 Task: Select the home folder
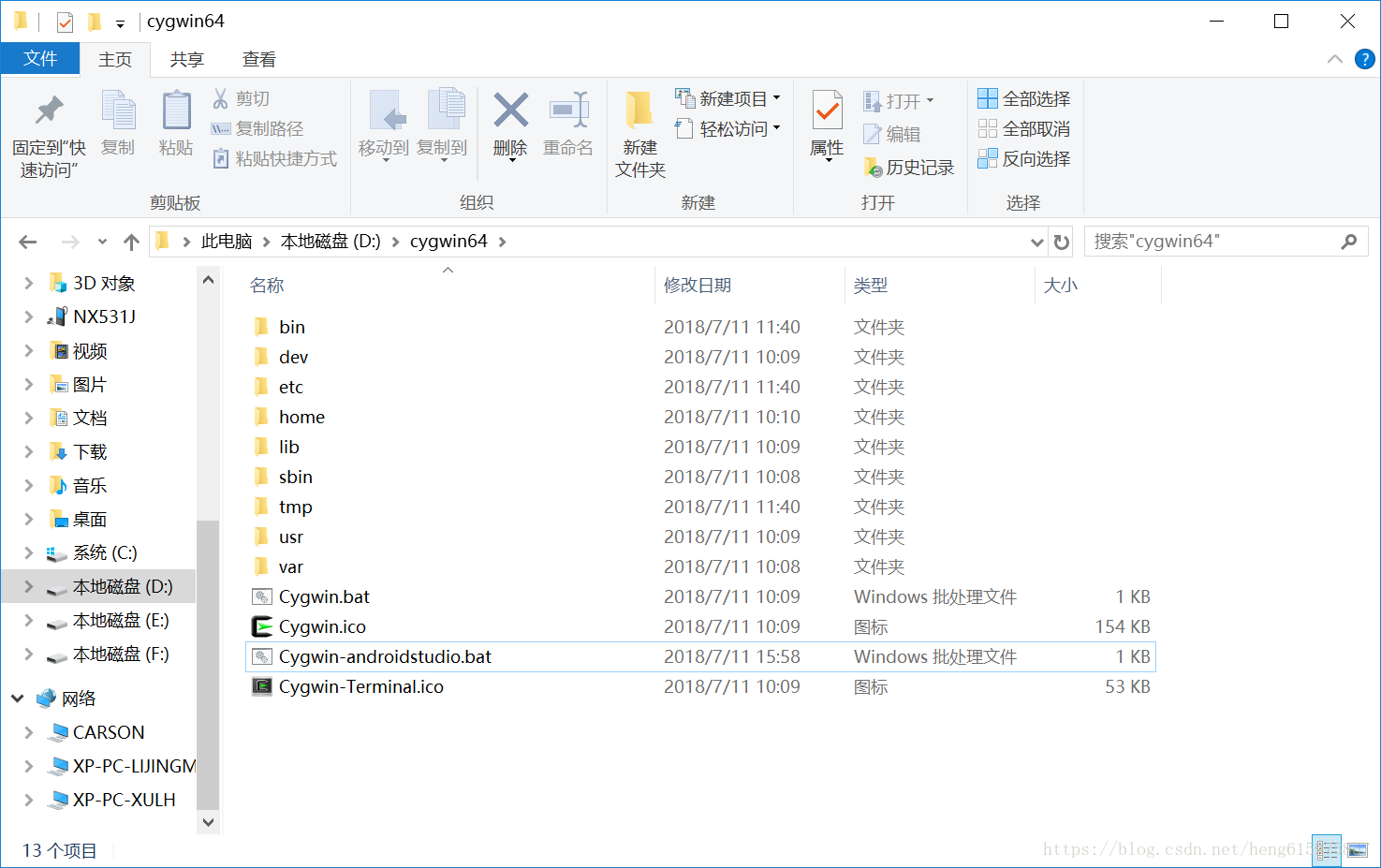pyautogui.click(x=301, y=417)
